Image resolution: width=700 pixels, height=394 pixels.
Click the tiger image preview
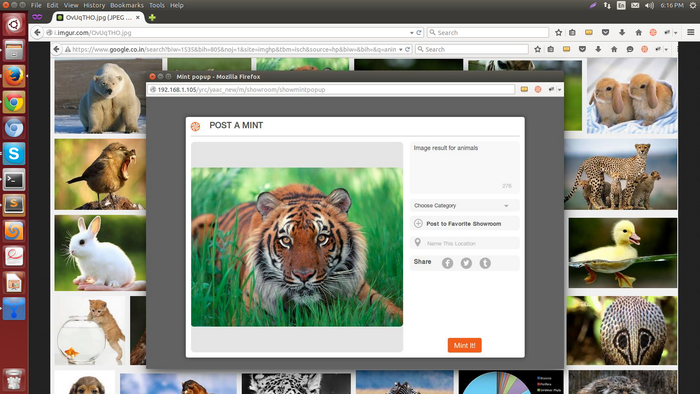[x=297, y=247]
